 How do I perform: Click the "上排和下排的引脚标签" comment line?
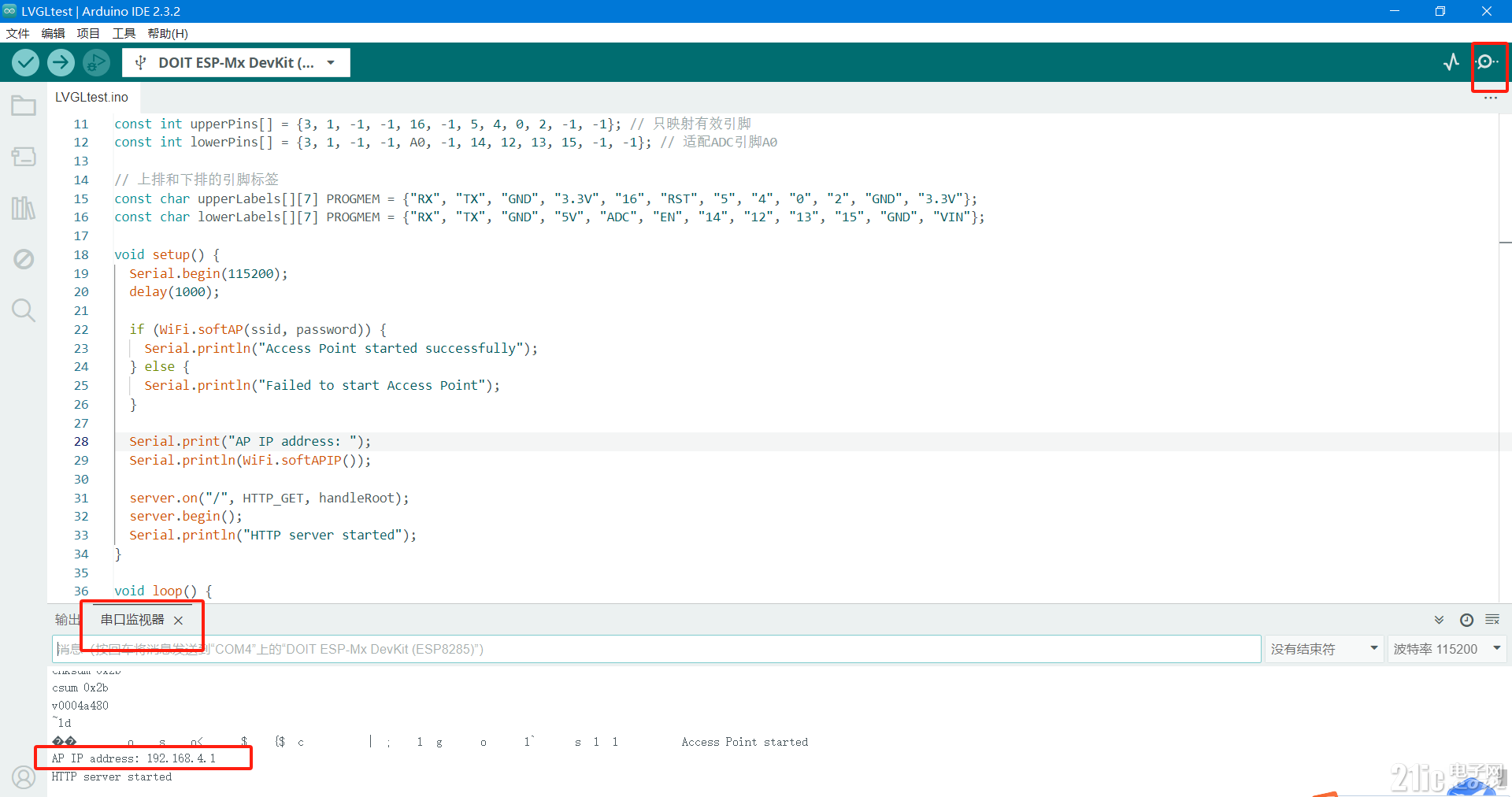197,180
